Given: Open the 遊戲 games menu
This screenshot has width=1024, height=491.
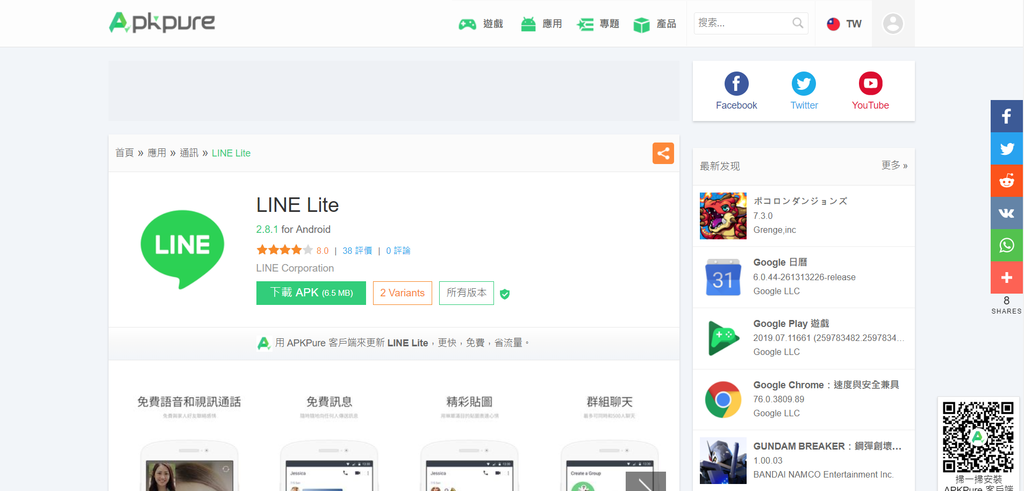Looking at the screenshot, I should (x=481, y=24).
